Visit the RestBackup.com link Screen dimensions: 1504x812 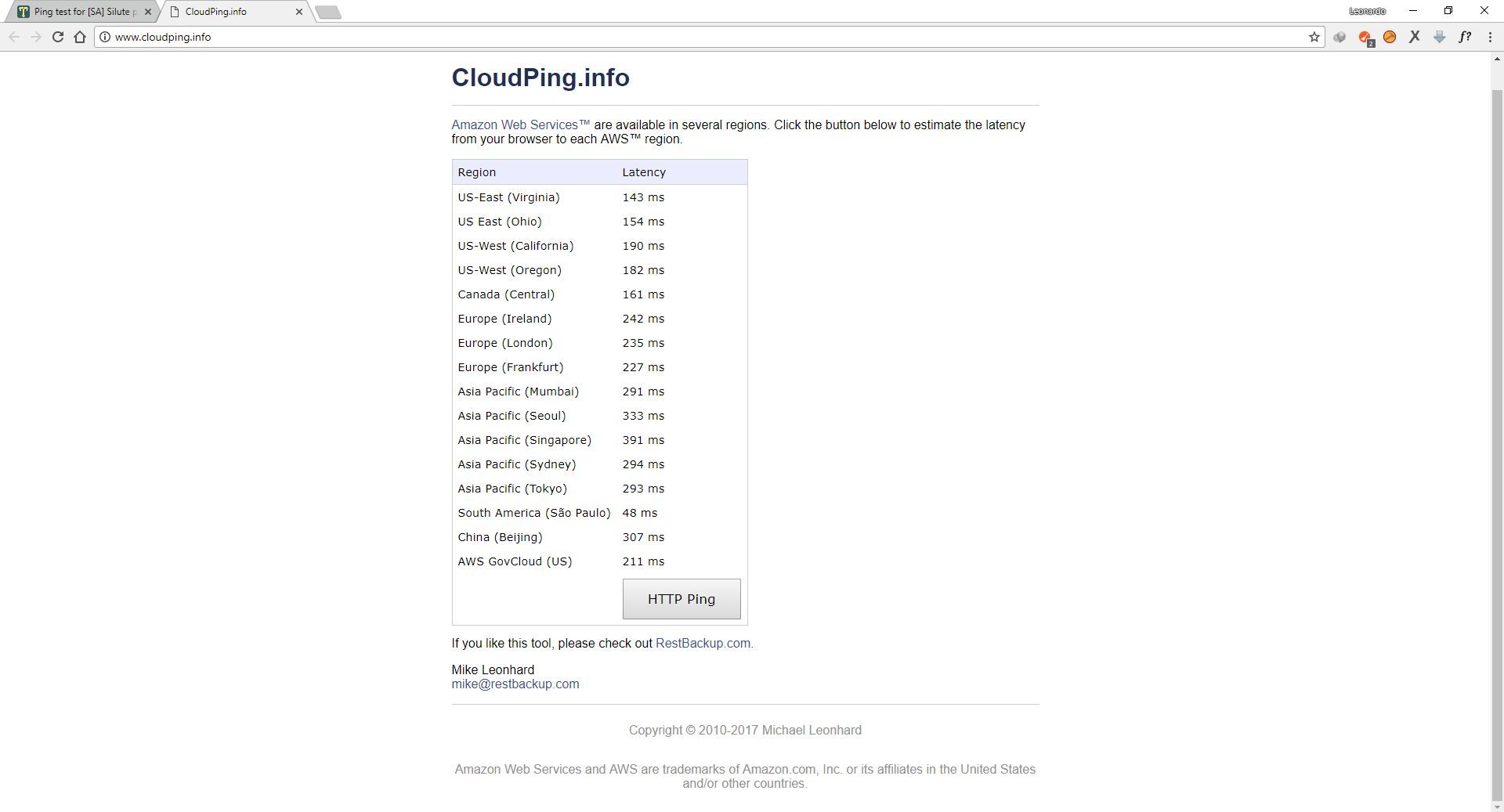[x=703, y=644]
